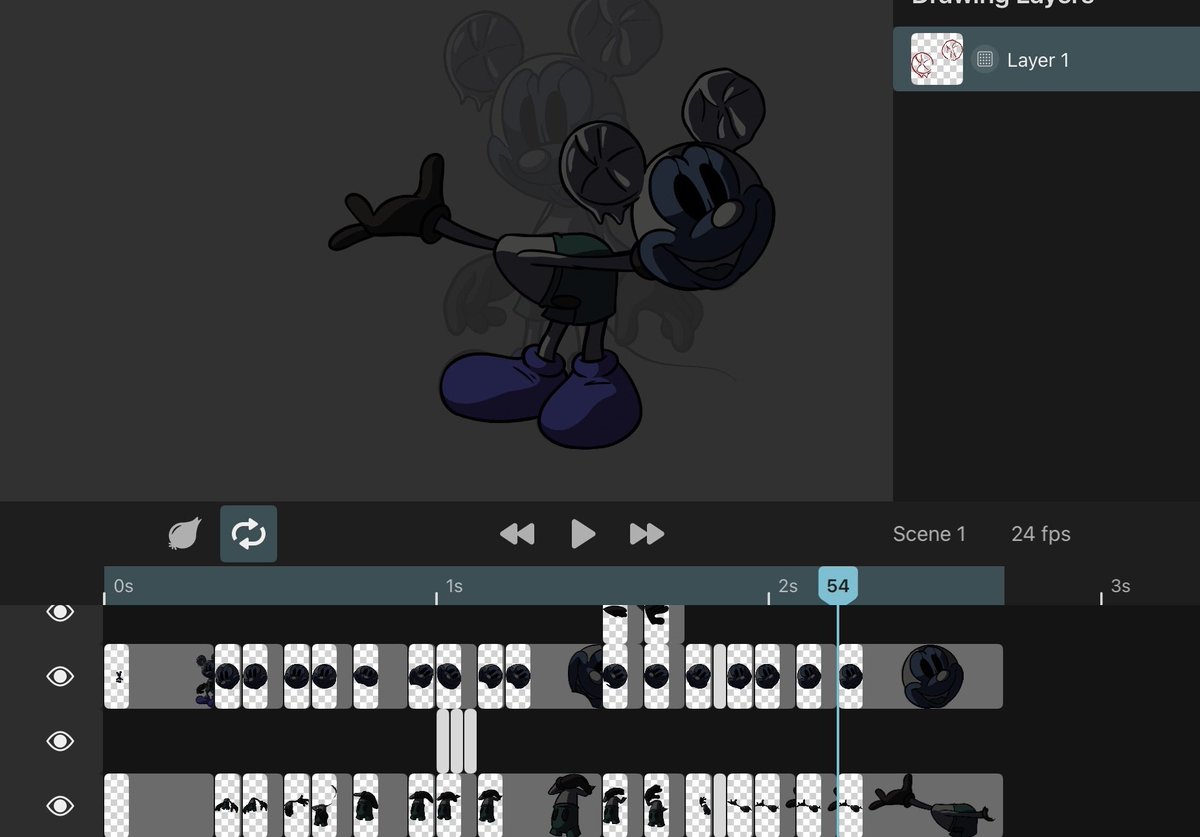Screen dimensions: 1200x837
Task: Open the Scene 1 selector
Action: point(929,534)
